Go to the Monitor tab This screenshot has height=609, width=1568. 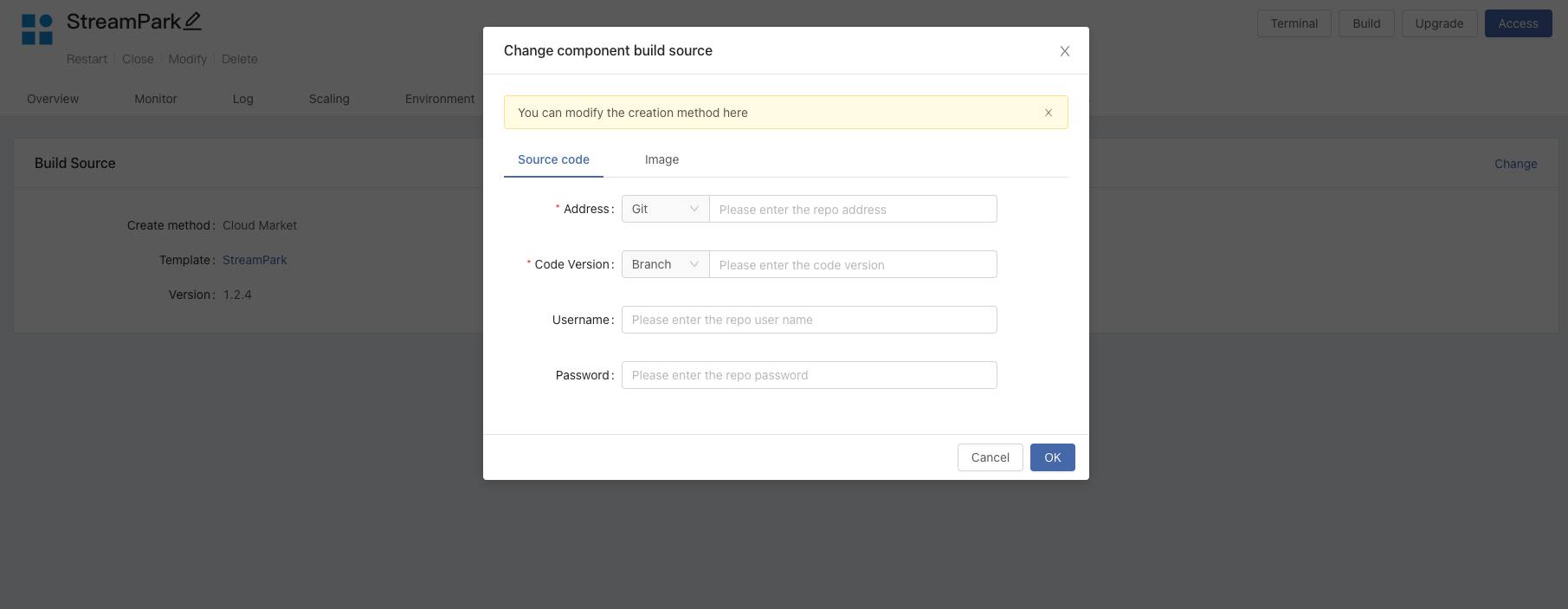[x=156, y=100]
